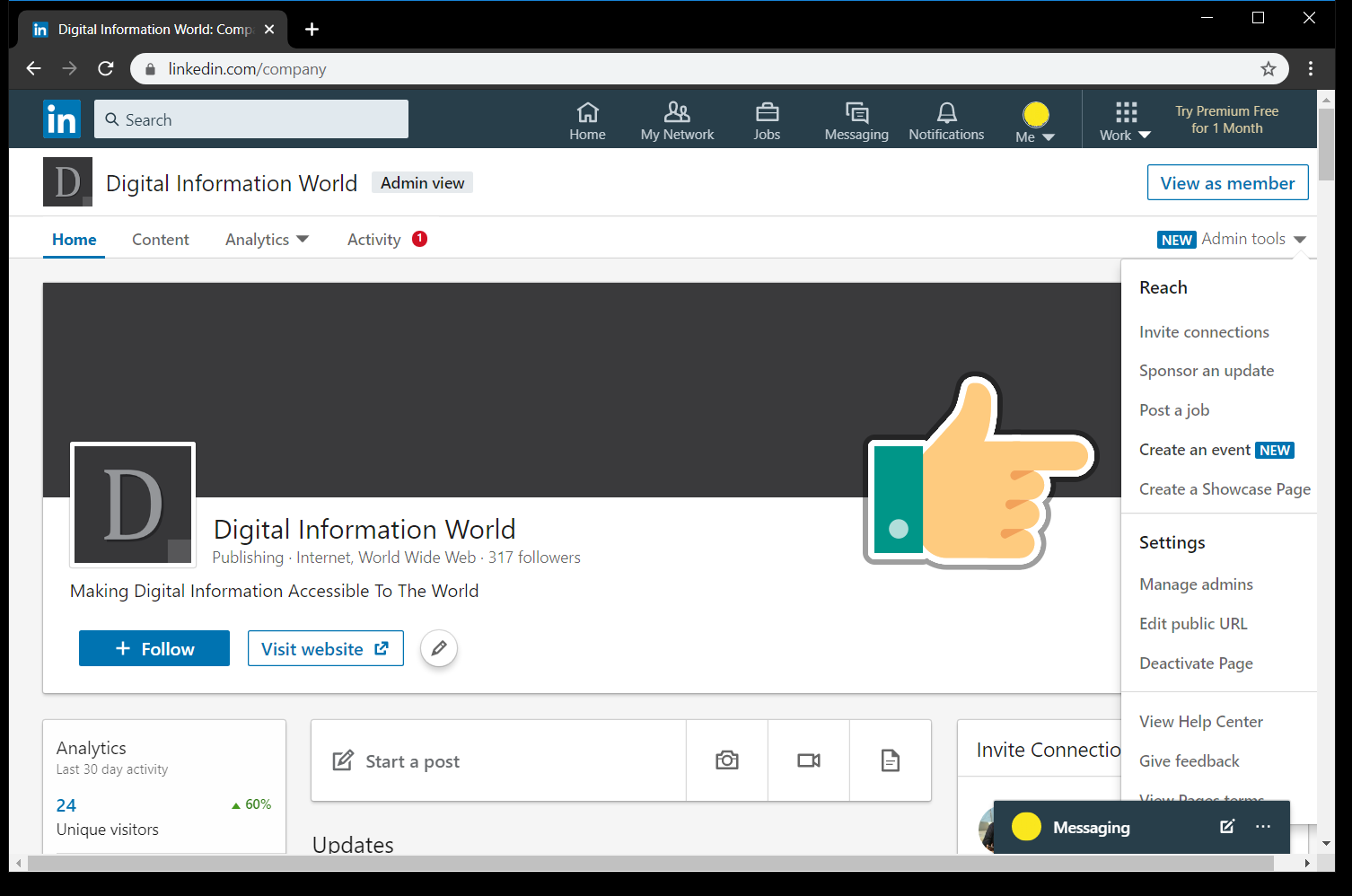Click the company logo thumbnail
This screenshot has width=1352, height=896.
pyautogui.click(x=133, y=505)
